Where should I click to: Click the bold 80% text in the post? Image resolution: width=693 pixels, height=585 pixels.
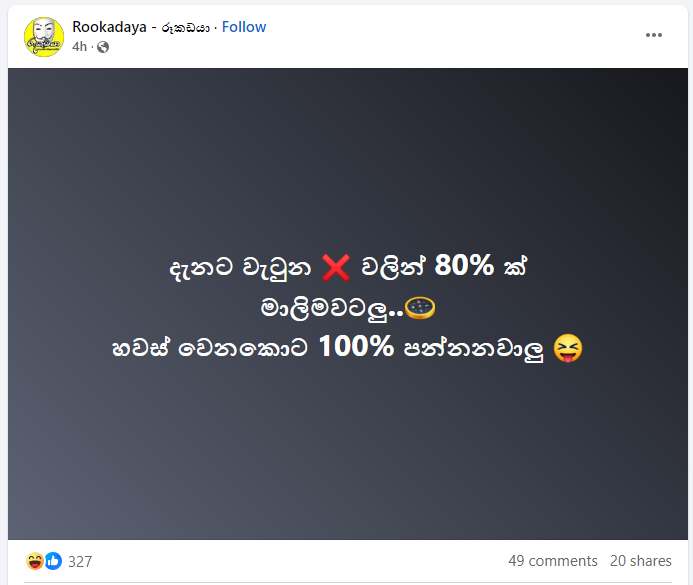(464, 265)
